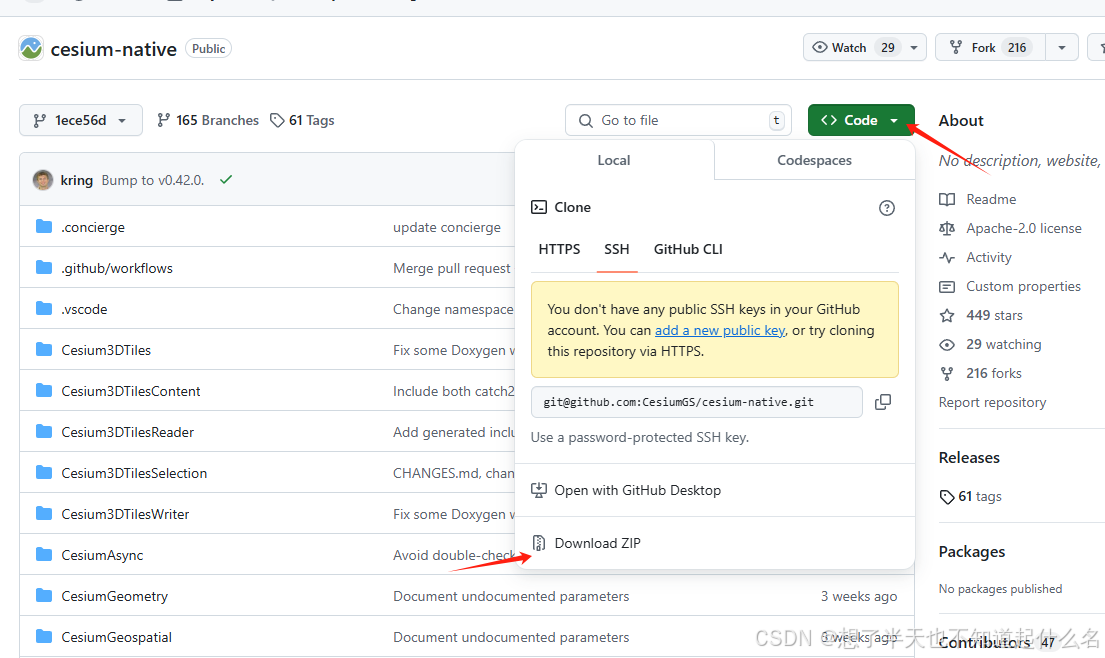Select the SSH clone tab

[617, 249]
